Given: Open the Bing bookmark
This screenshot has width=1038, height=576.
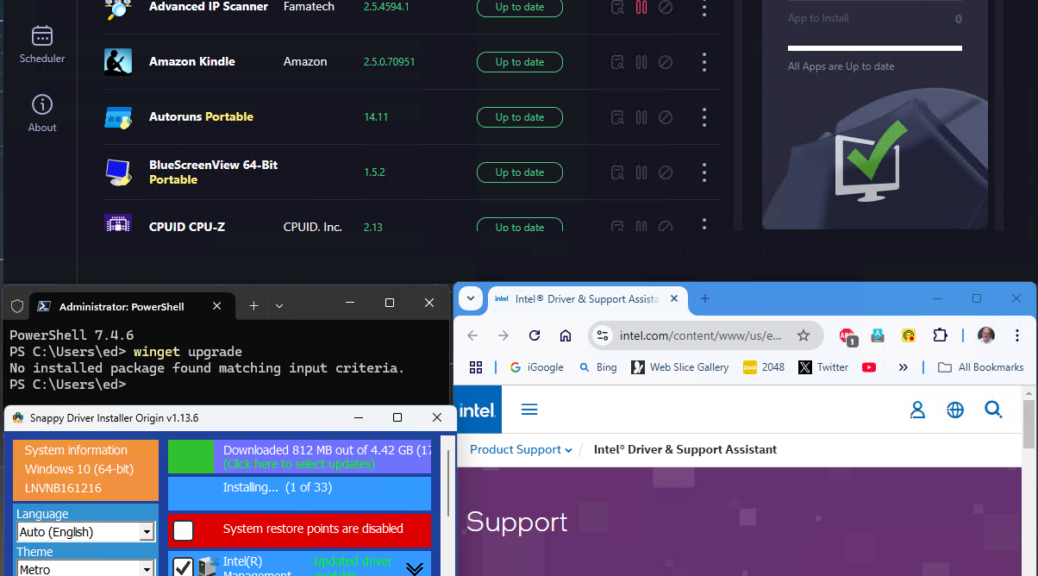Looking at the screenshot, I should (x=598, y=367).
